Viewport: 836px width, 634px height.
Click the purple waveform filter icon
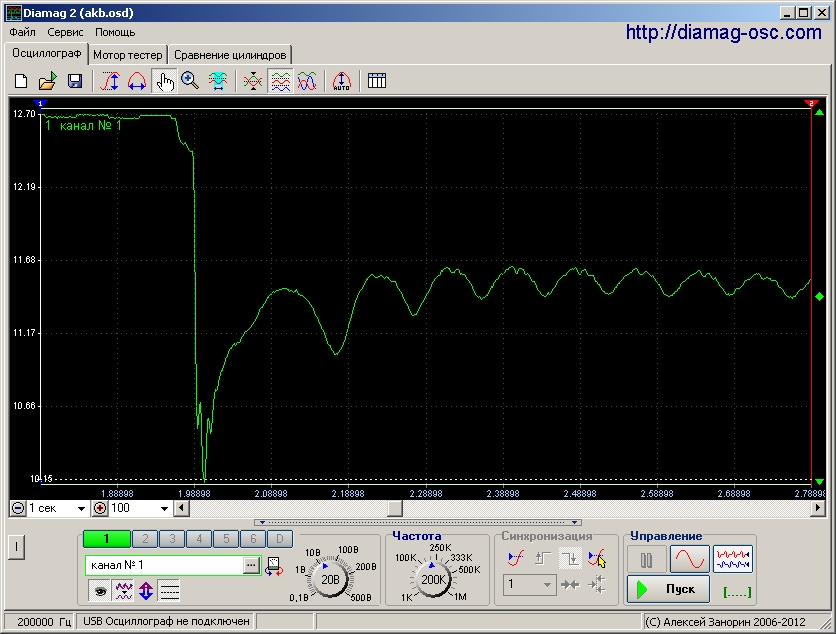point(124,591)
